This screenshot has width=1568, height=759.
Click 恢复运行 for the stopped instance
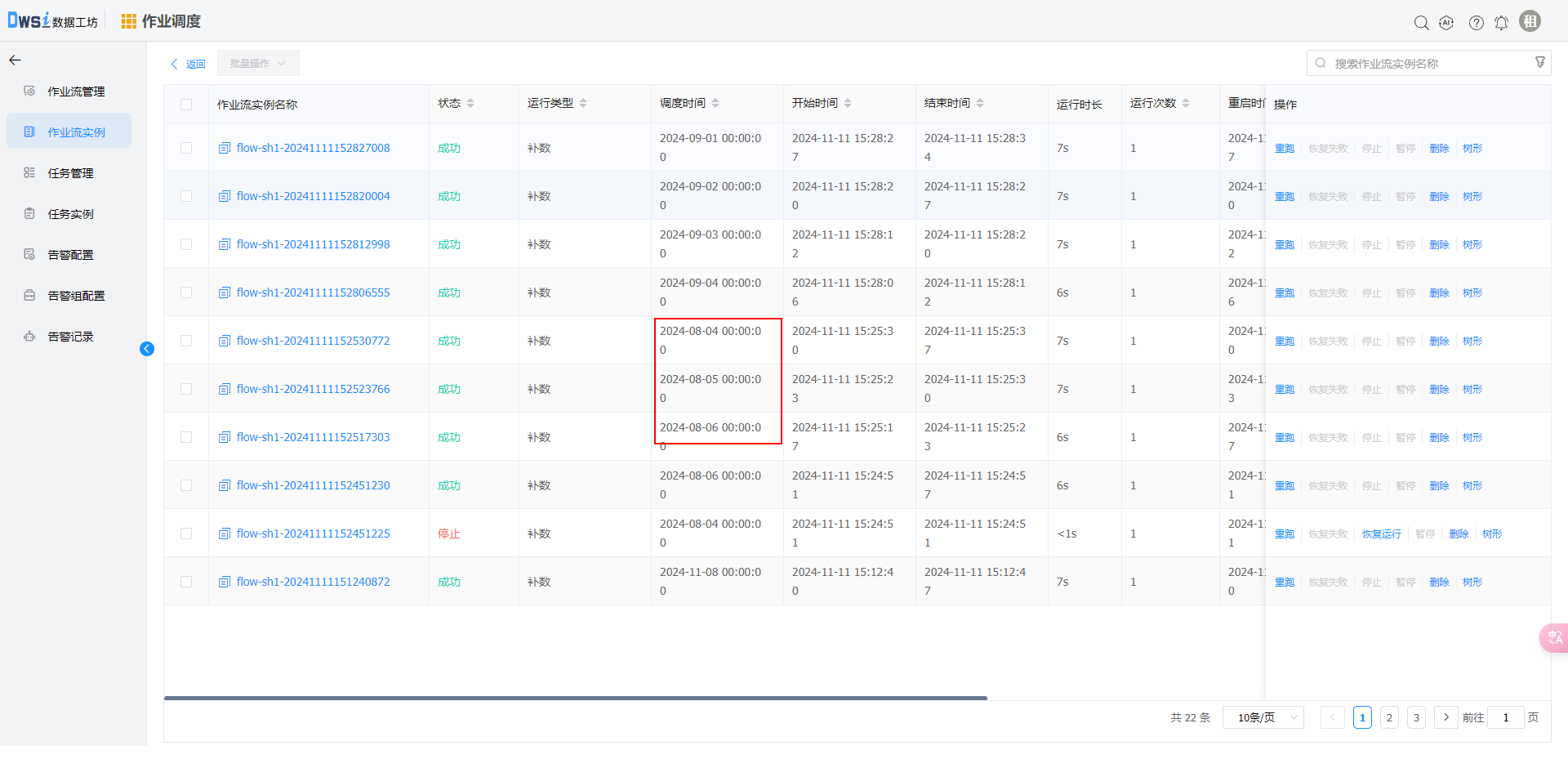tap(1381, 534)
